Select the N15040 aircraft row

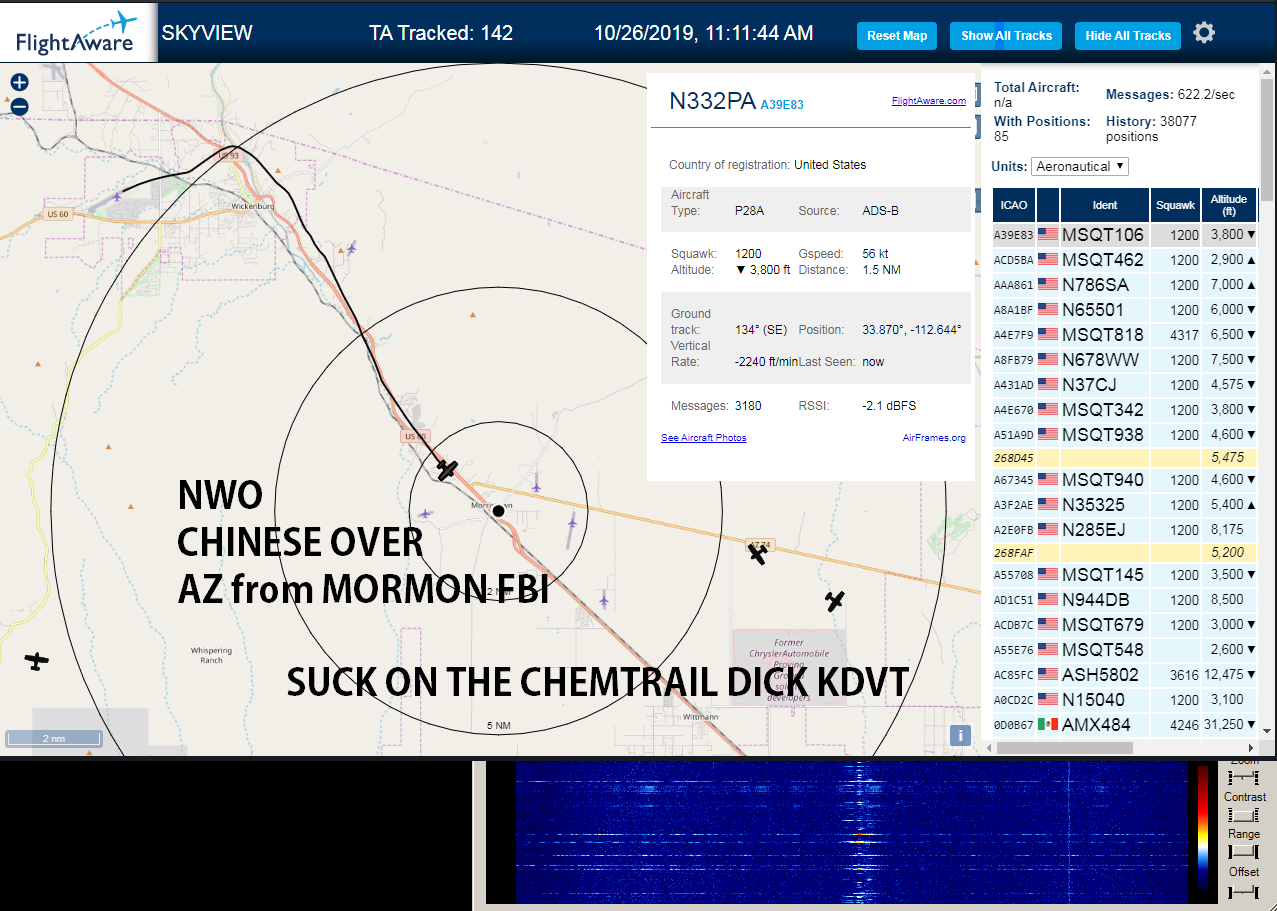tap(1125, 700)
